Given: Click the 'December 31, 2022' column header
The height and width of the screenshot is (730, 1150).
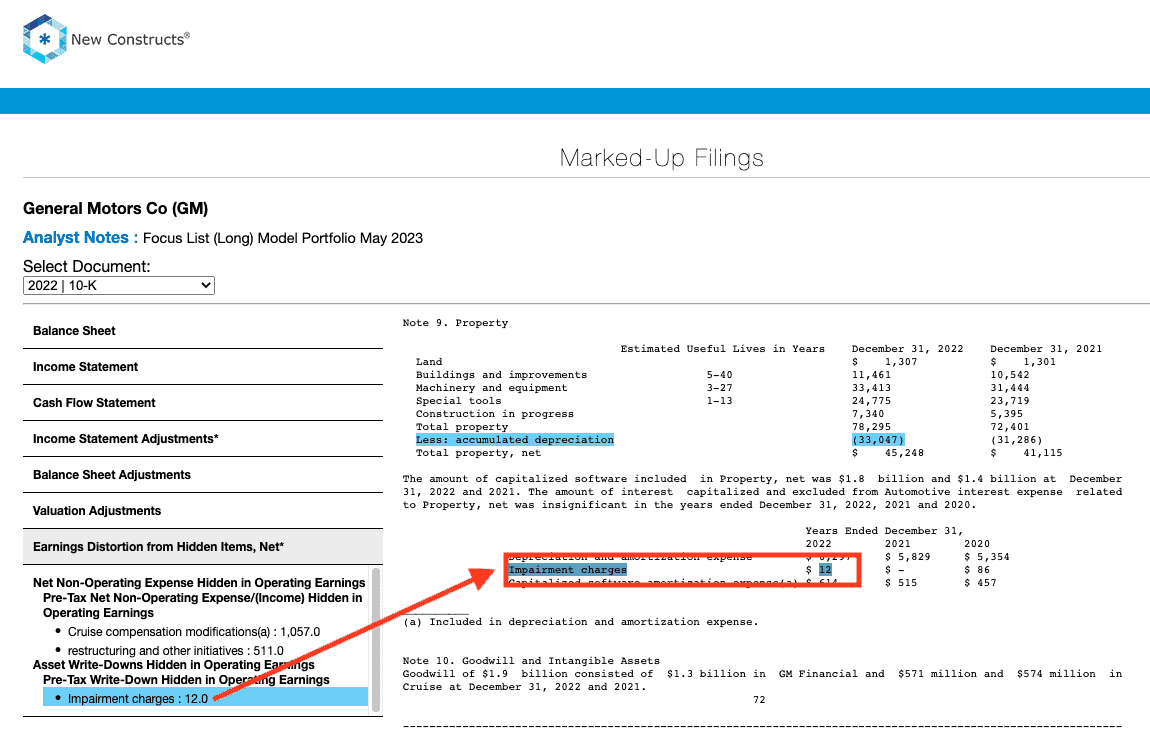Looking at the screenshot, I should coord(907,349).
